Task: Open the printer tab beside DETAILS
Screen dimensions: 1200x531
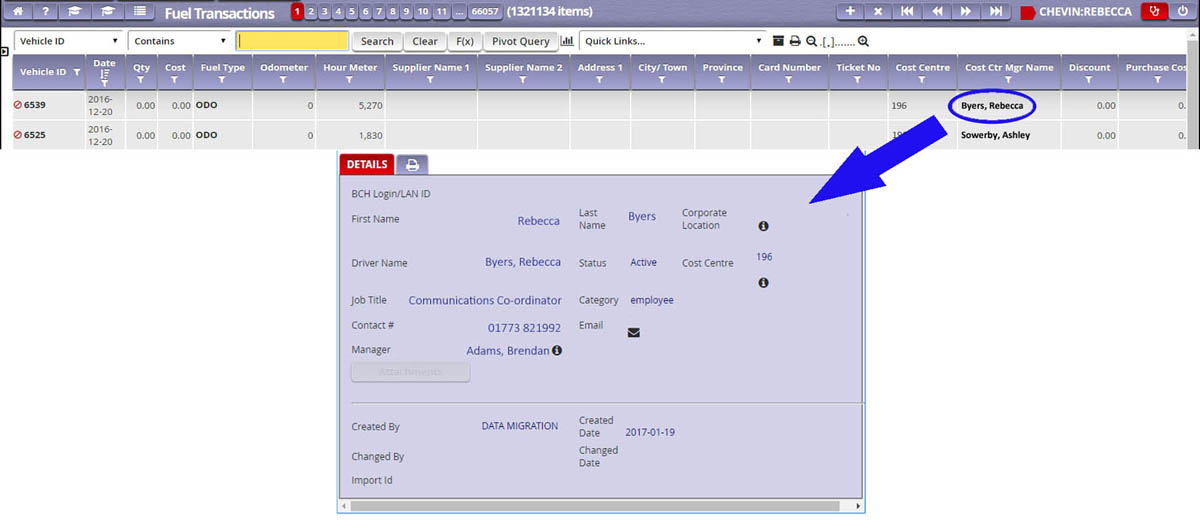Action: click(x=412, y=165)
